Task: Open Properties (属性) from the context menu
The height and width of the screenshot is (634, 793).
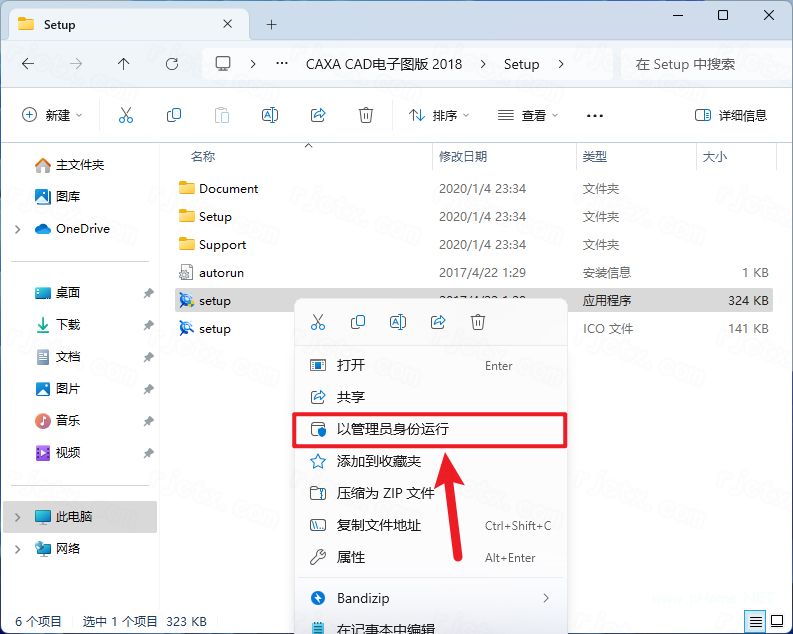Action: click(430, 557)
